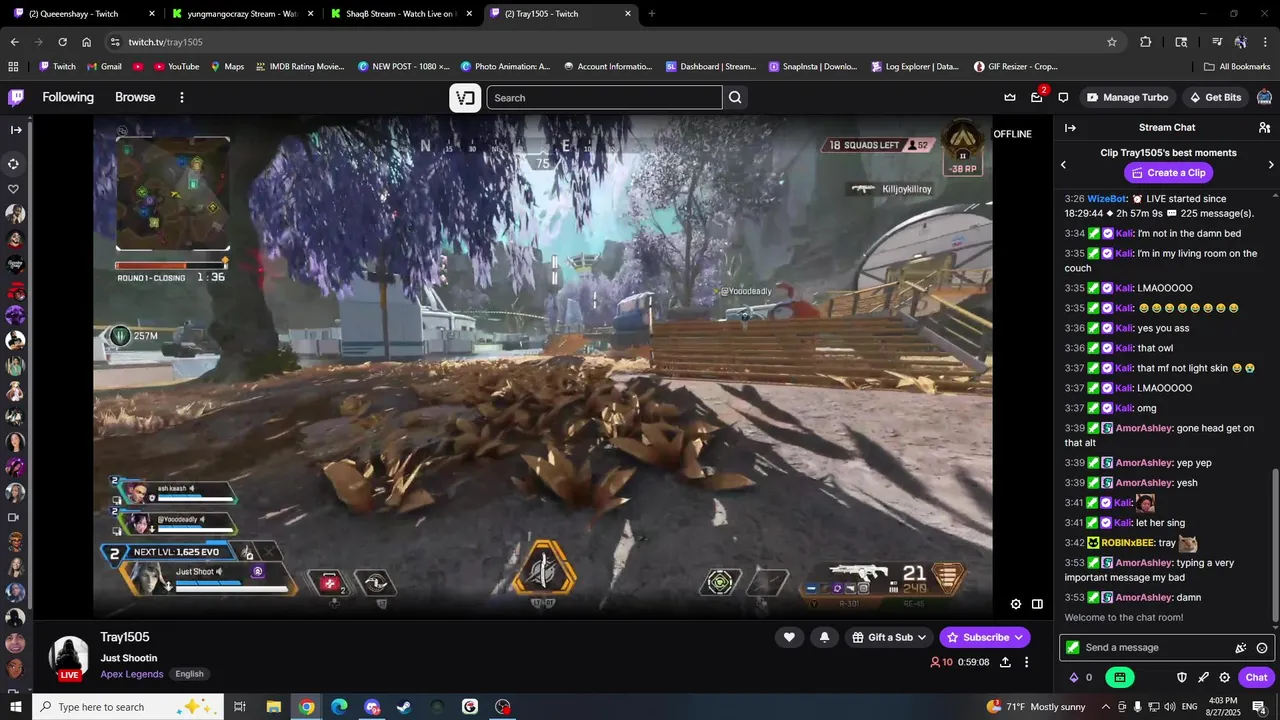
Task: Send message with the Chat button
Action: 1256,677
